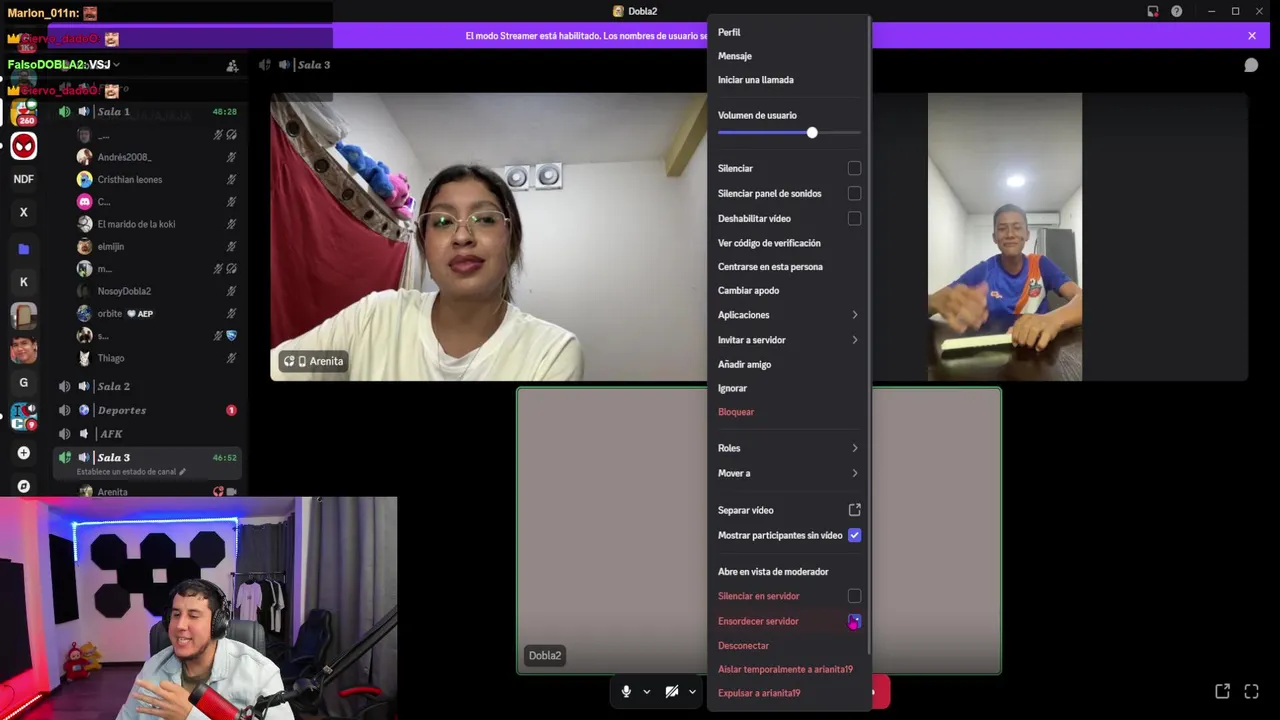This screenshot has height=720, width=1280.
Task: Click the add a server plus icon
Action: pyautogui.click(x=24, y=453)
